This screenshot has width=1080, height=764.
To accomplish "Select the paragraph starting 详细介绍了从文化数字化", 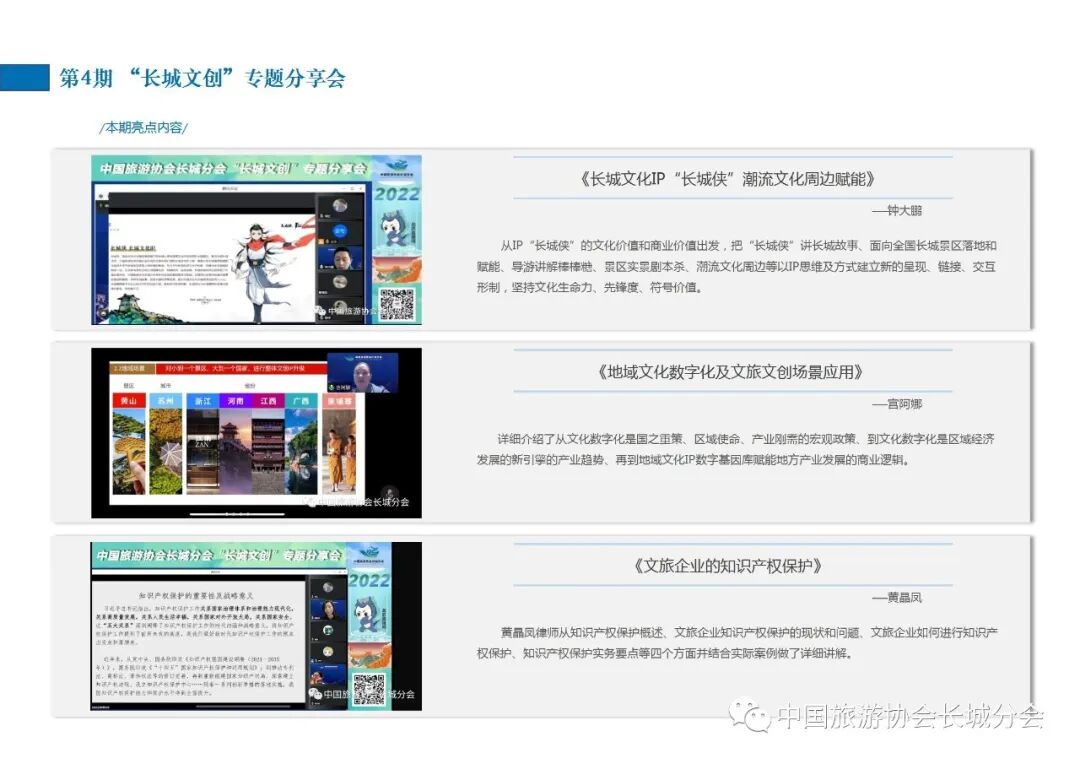I will [x=735, y=449].
